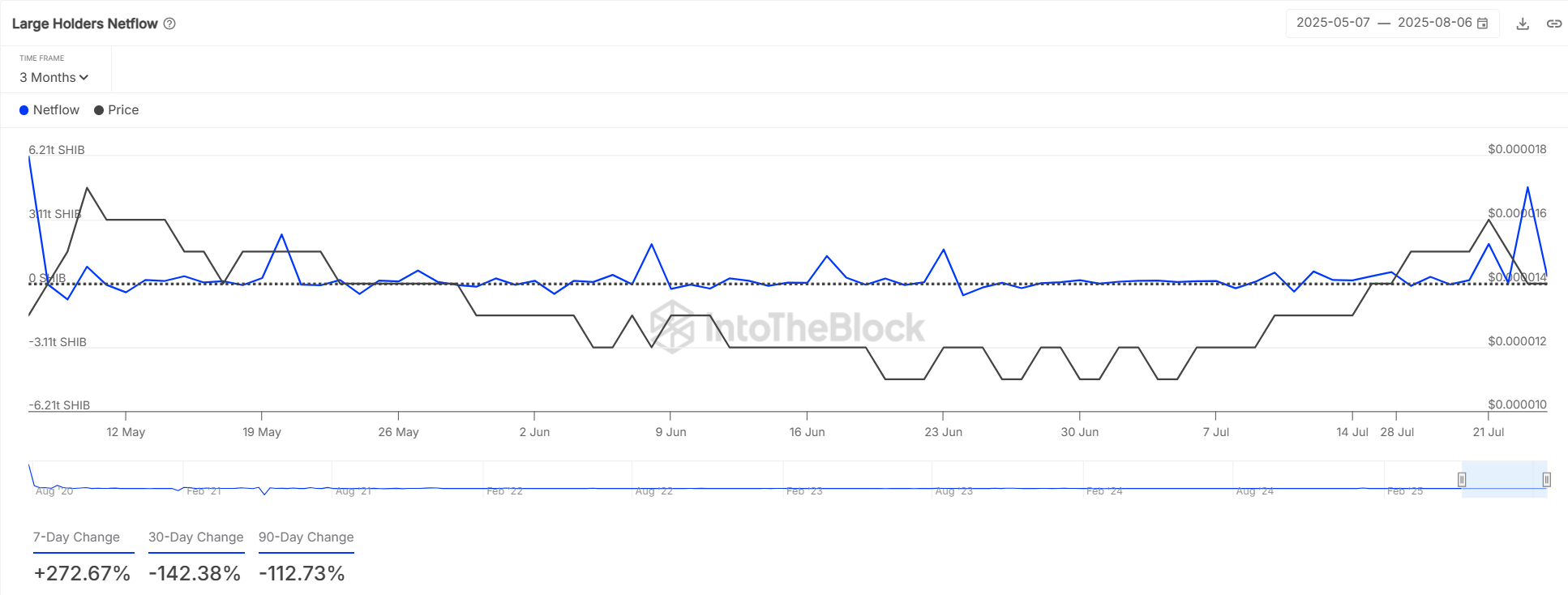The height and width of the screenshot is (595, 1568).
Task: Select the 90-Day Change tab
Action: 306,537
